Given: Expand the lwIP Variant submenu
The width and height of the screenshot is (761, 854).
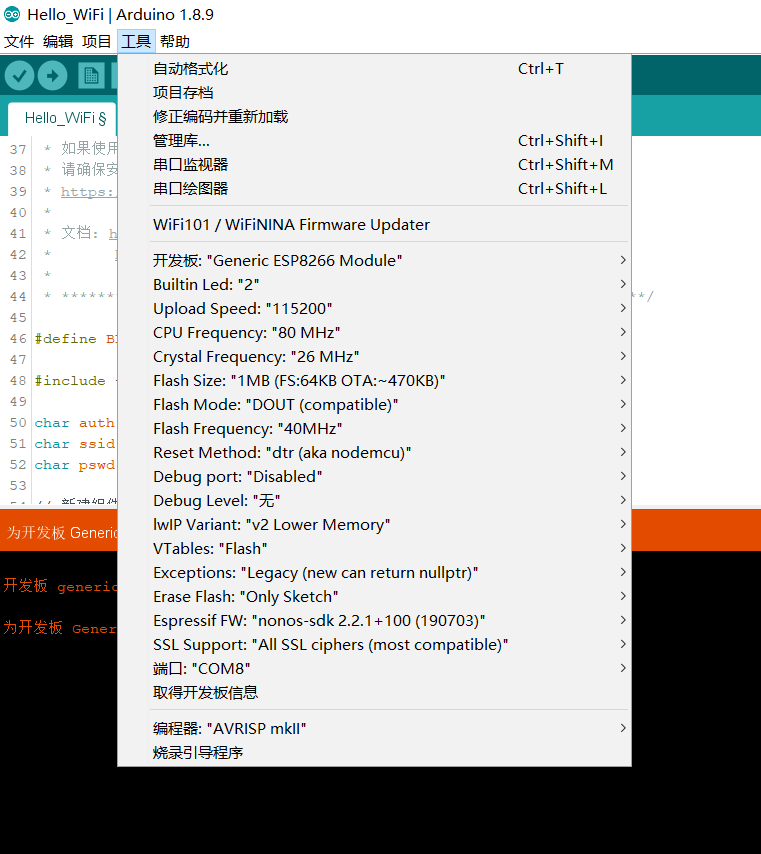Looking at the screenshot, I should (374, 524).
